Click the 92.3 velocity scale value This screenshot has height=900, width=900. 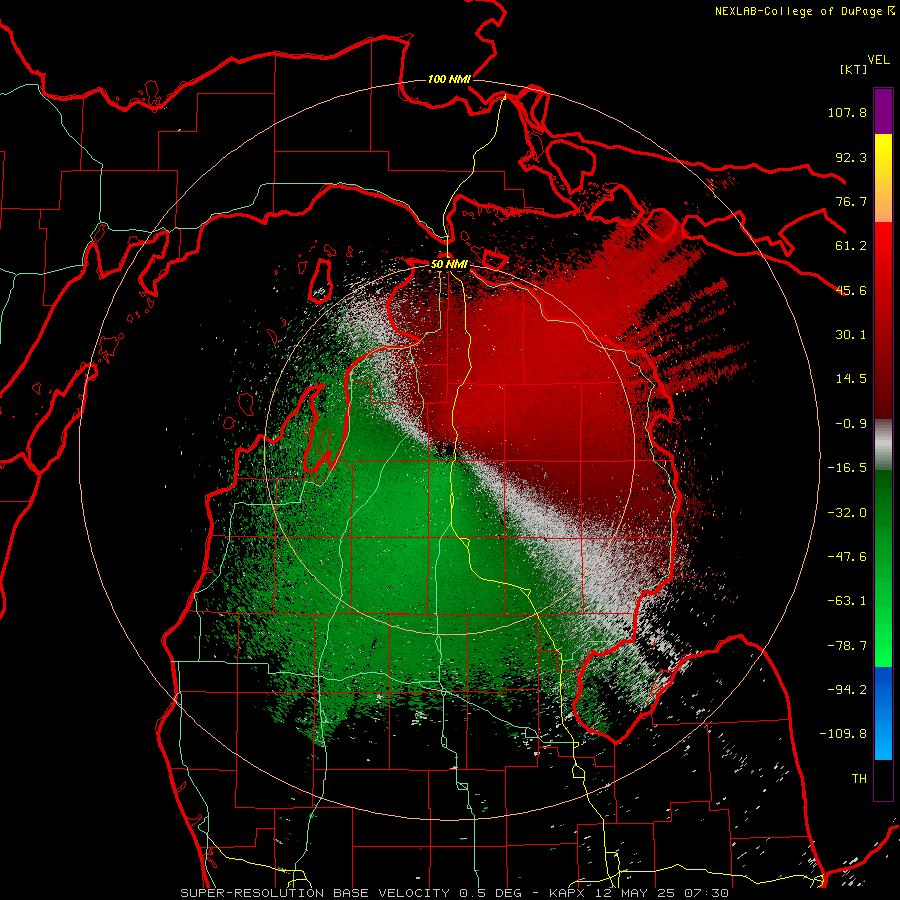[851, 157]
